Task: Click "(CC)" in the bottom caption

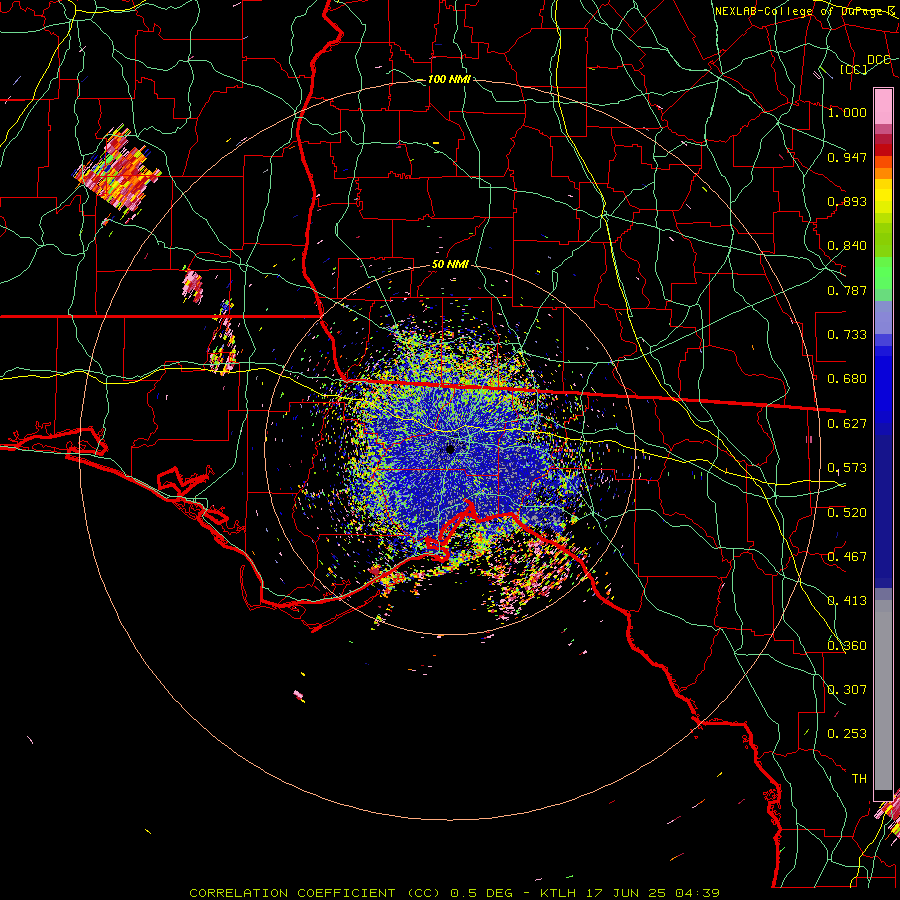Action: (424, 893)
